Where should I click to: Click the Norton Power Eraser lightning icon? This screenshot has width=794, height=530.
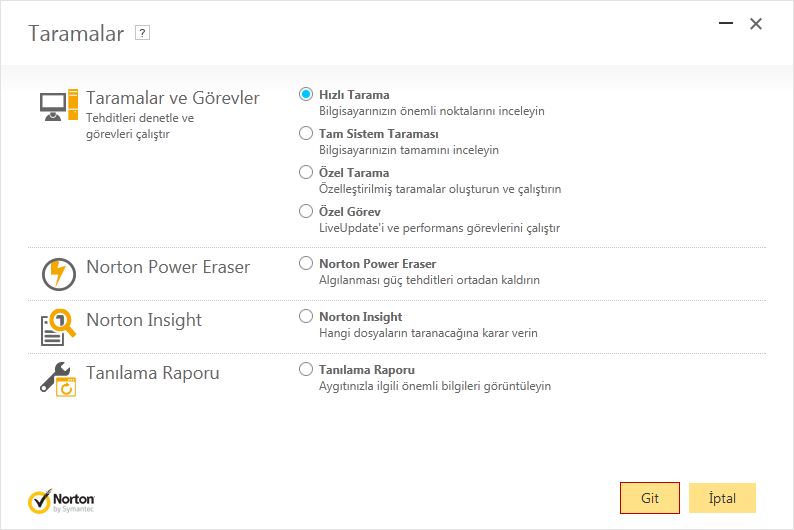pyautogui.click(x=59, y=274)
